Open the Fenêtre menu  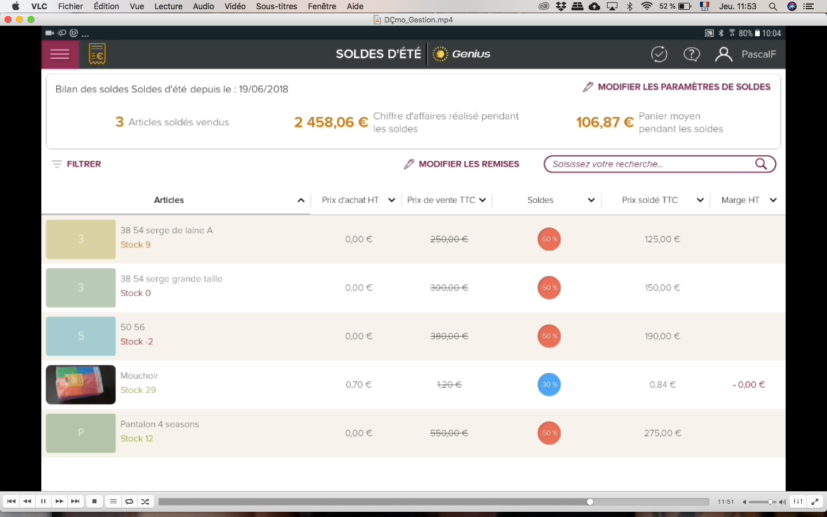point(322,6)
